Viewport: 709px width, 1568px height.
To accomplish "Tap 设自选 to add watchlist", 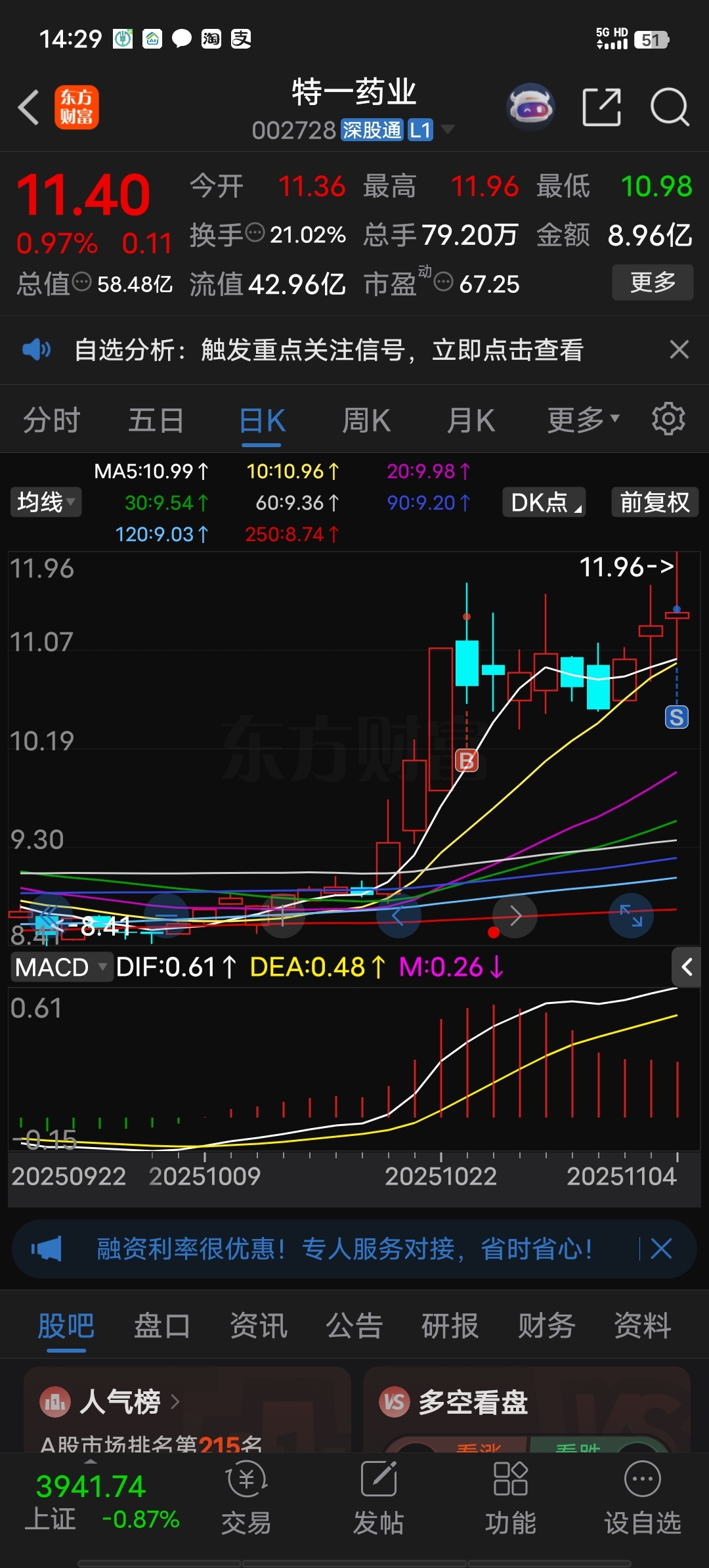I will click(643, 1499).
